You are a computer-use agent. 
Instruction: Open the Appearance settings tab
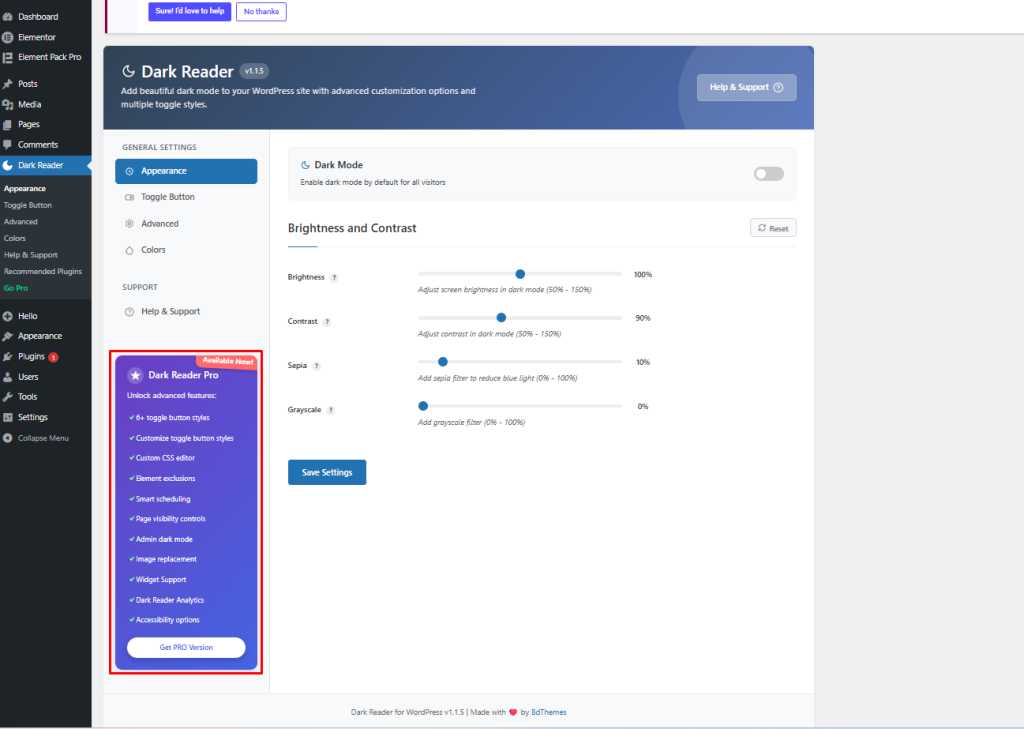186,171
